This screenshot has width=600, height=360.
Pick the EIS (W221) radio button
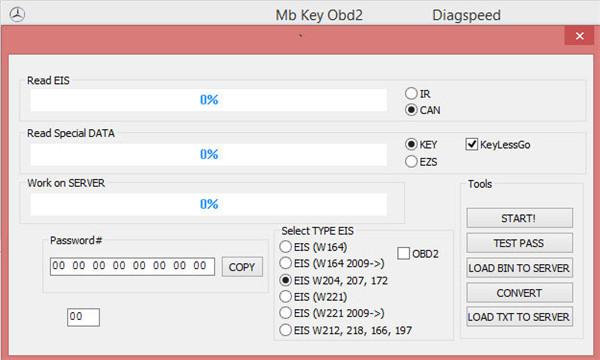(285, 296)
